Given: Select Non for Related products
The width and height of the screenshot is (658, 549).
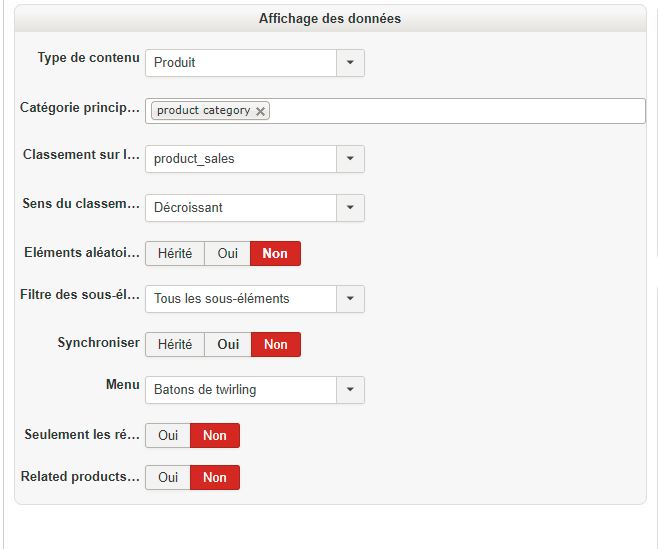Looking at the screenshot, I should 215,477.
